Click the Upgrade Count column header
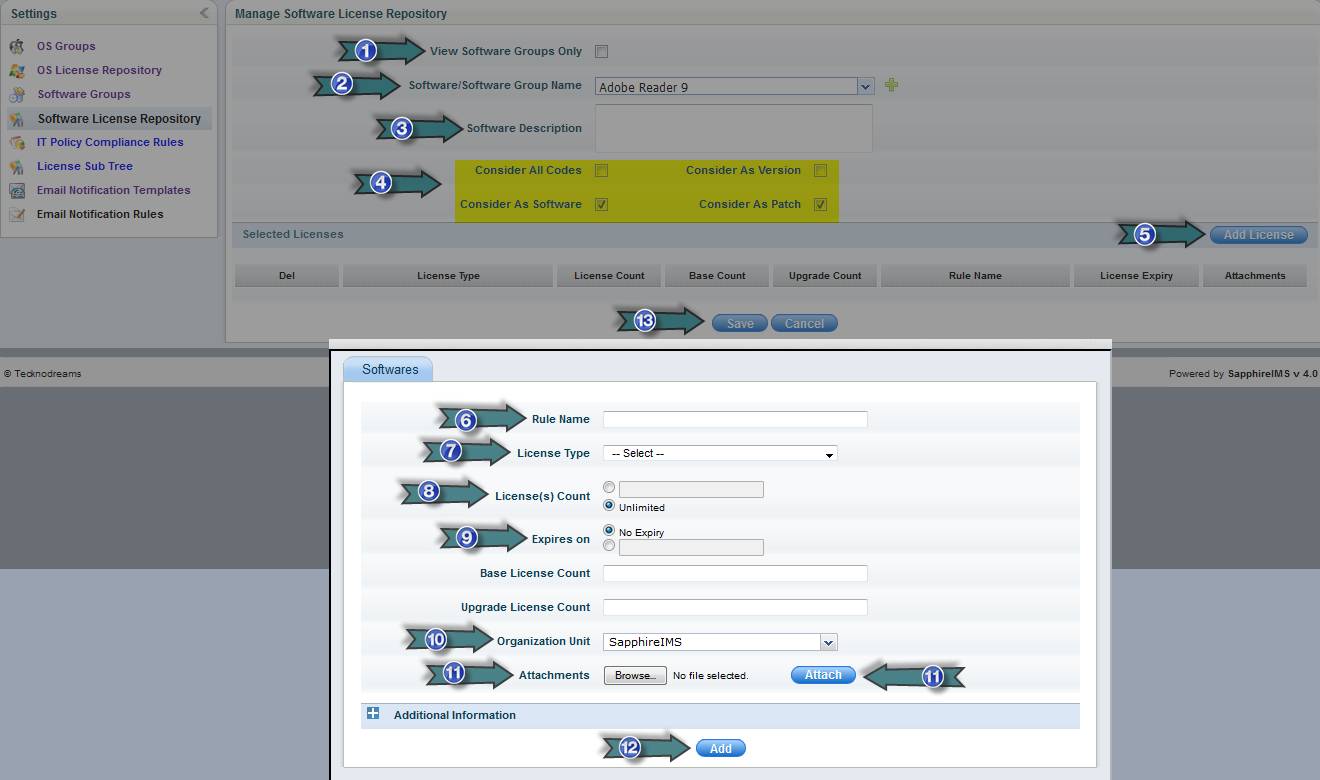1320x780 pixels. pos(825,276)
